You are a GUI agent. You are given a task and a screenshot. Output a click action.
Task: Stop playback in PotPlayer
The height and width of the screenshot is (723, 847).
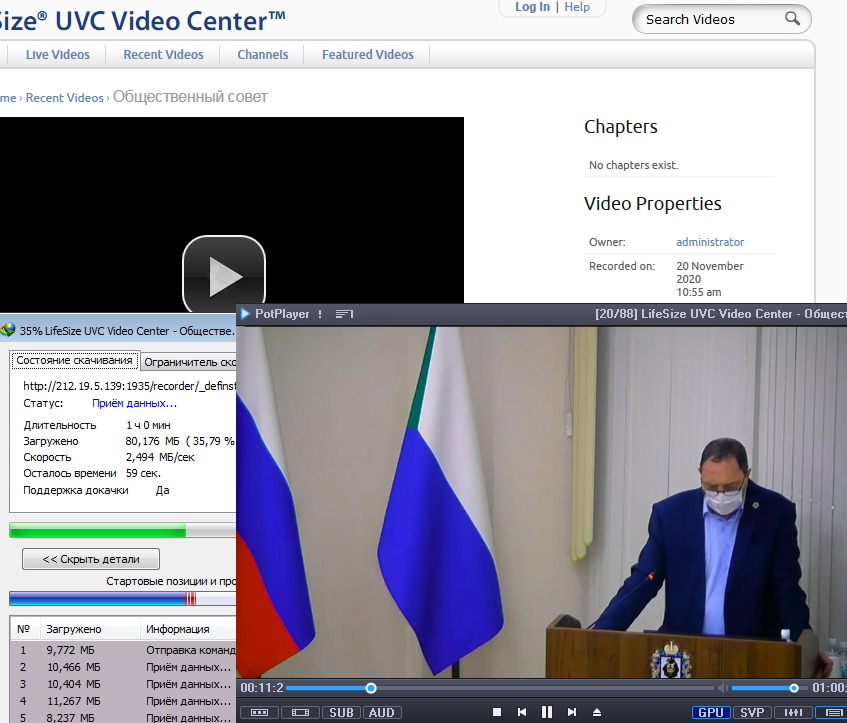click(497, 712)
